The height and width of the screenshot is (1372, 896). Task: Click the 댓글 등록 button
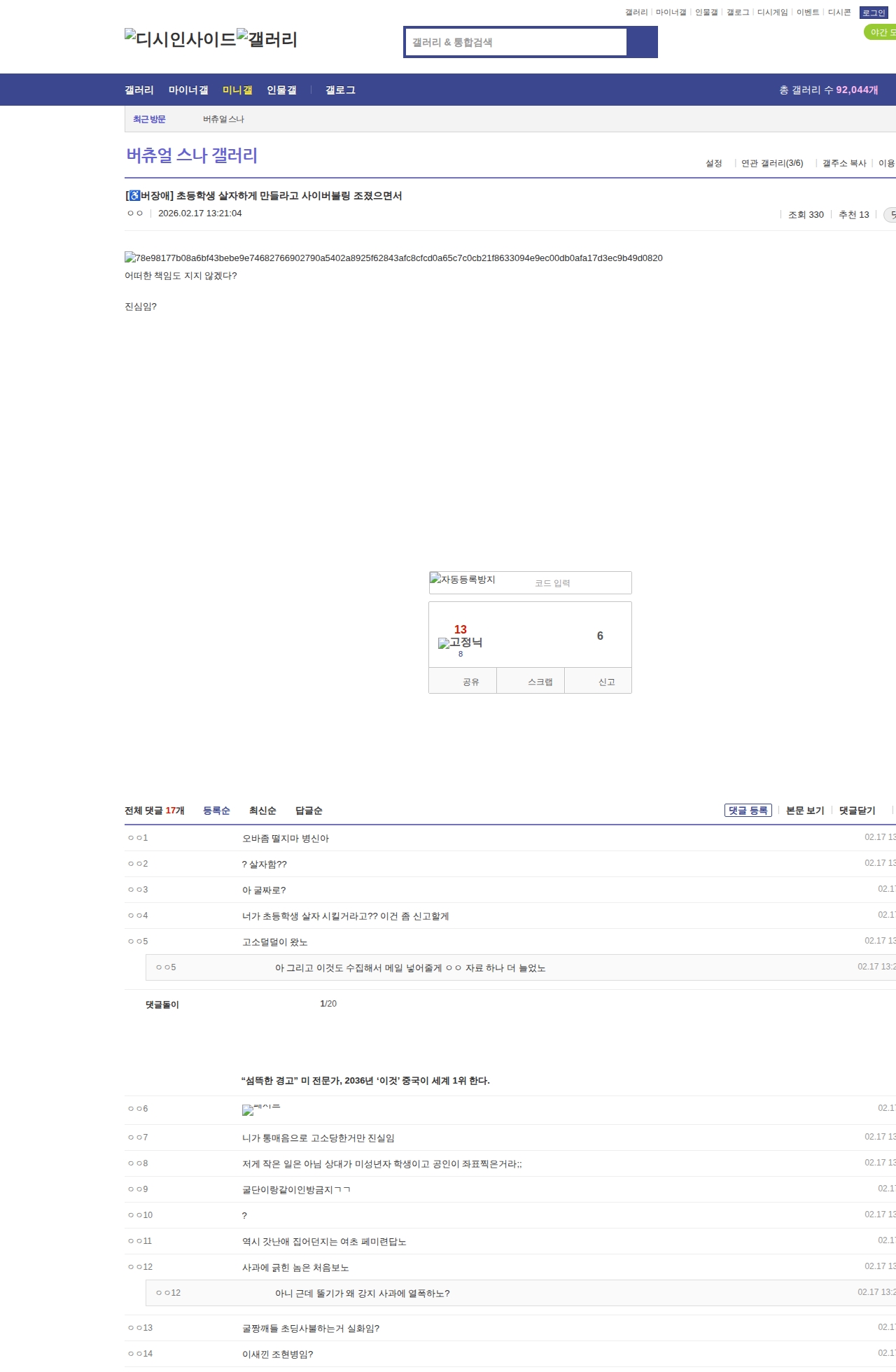coord(748,811)
